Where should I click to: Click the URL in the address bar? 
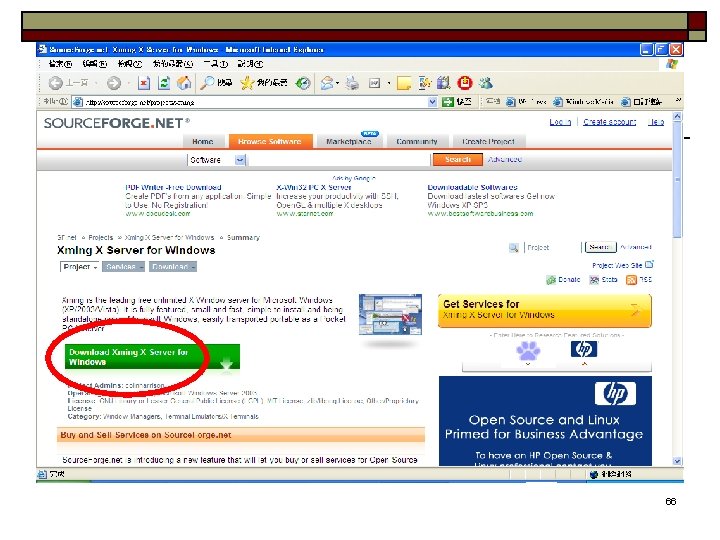pos(140,102)
